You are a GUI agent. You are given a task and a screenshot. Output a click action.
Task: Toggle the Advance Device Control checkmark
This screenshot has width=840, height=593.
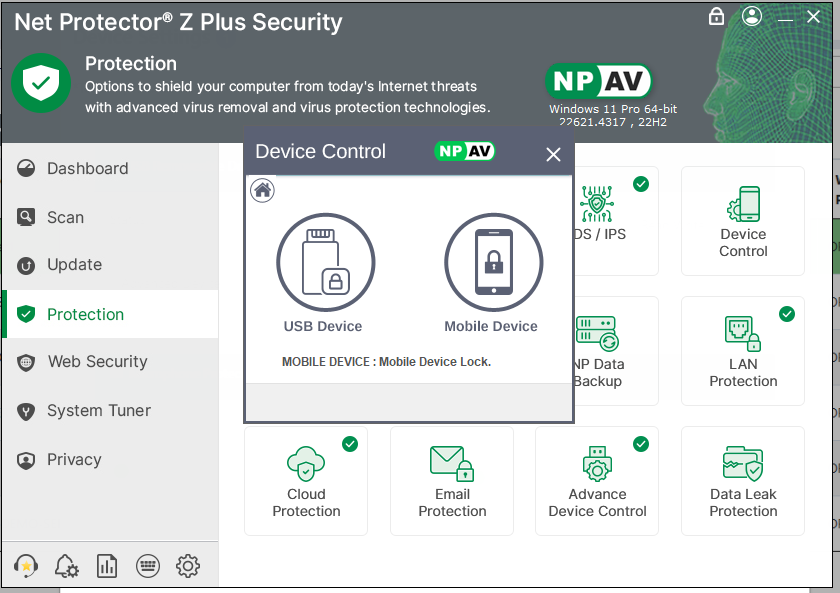pos(641,444)
